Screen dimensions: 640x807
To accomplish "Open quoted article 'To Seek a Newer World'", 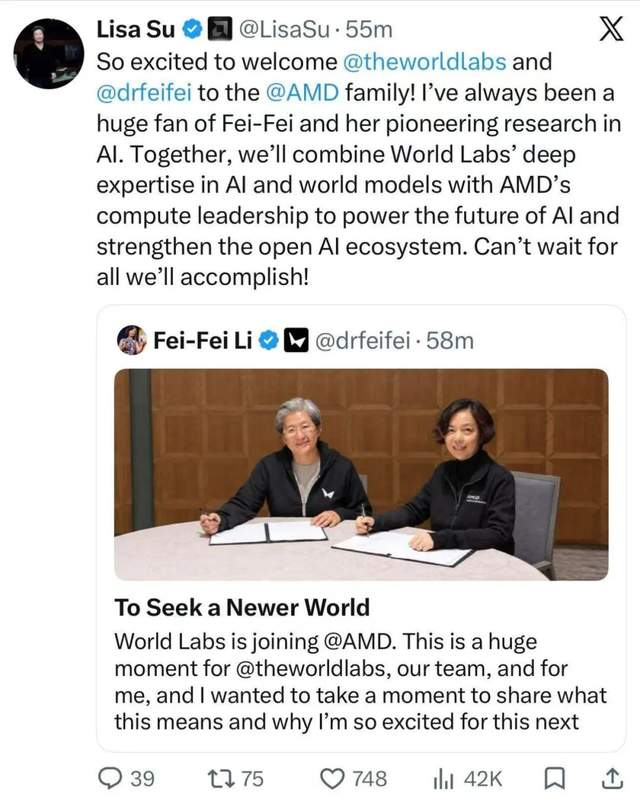I will coord(242,607).
